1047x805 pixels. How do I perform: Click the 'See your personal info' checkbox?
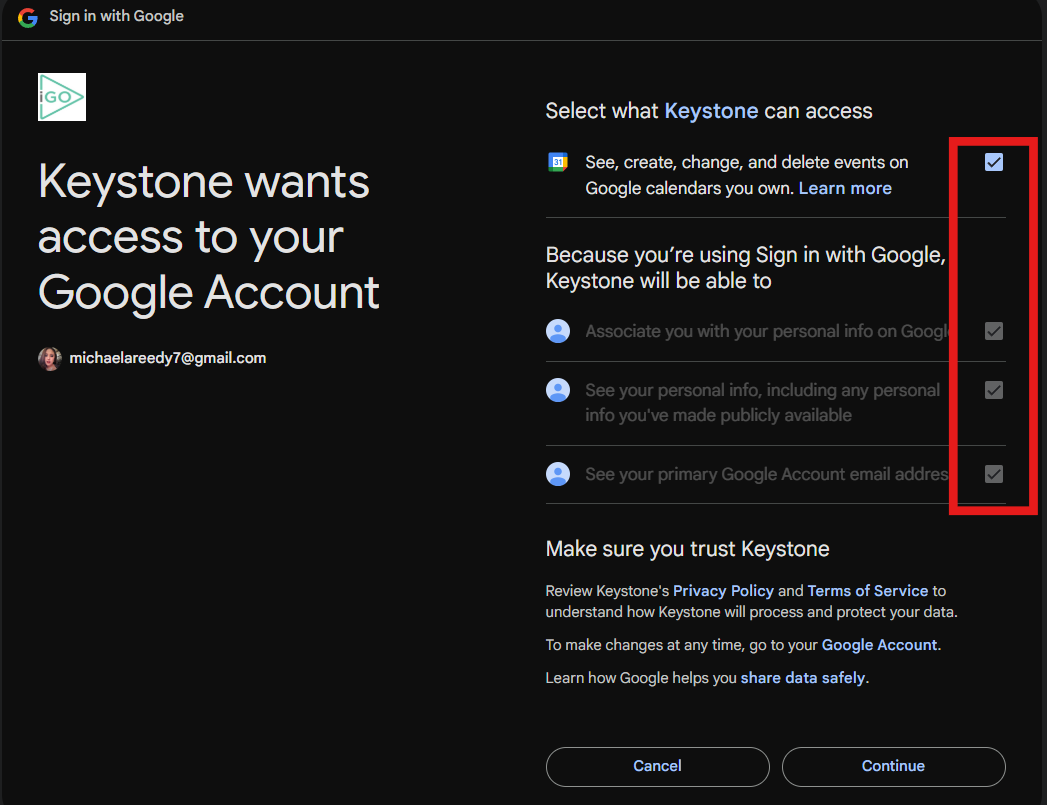pos(994,390)
